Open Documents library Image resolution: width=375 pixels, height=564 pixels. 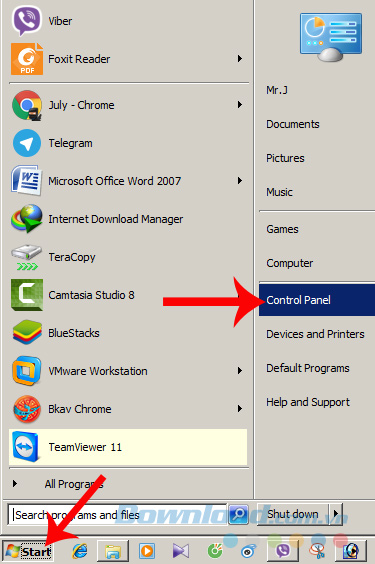click(293, 124)
